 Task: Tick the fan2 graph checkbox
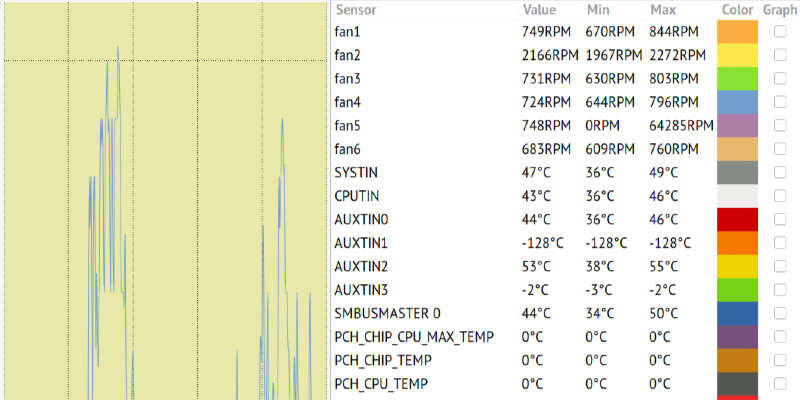tap(780, 55)
